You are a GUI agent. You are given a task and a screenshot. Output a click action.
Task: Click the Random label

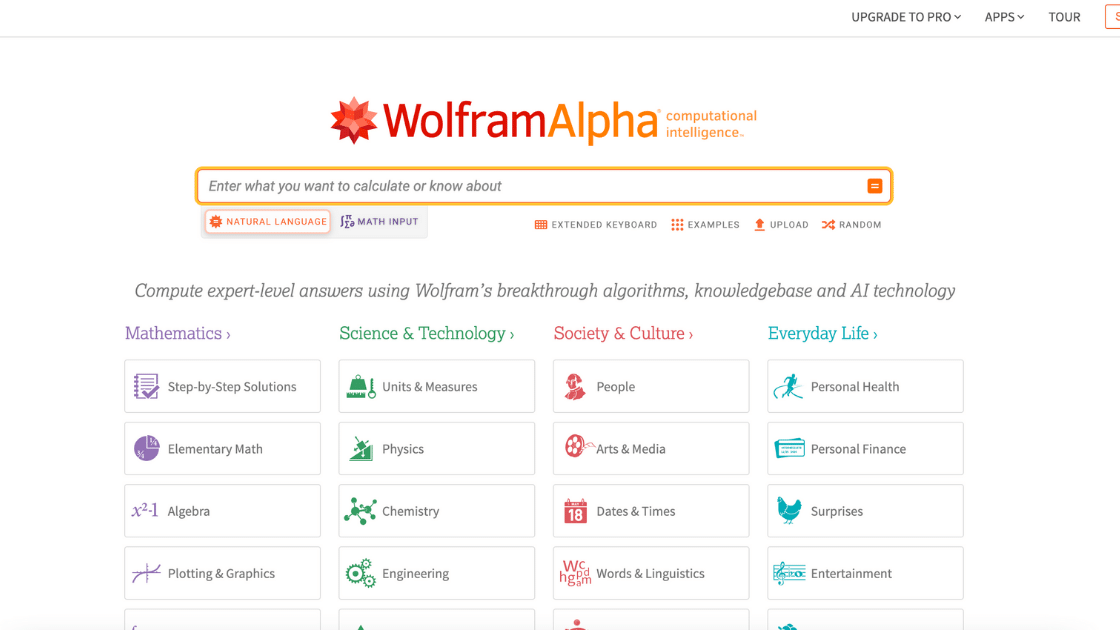[x=860, y=225]
